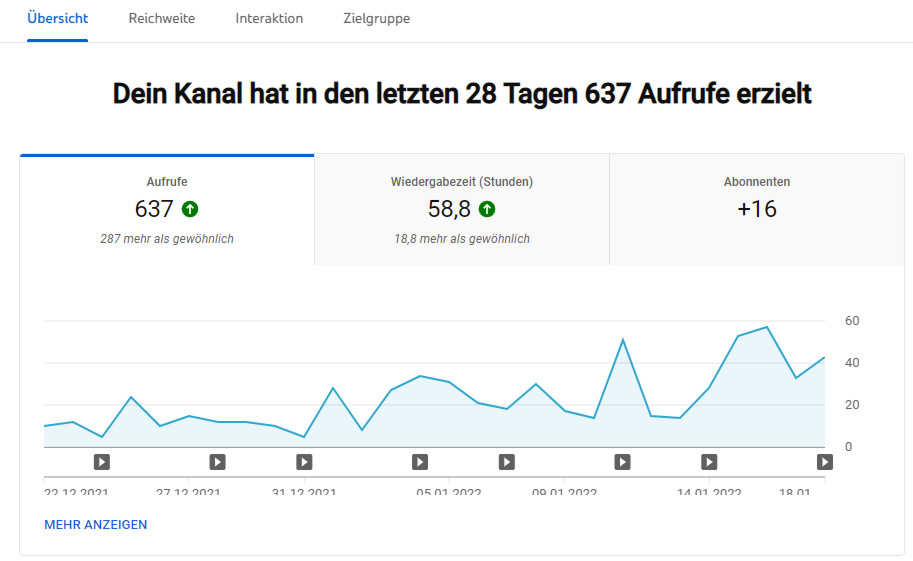The image size is (913, 561).
Task: Click the MEHR ANZEIGEN link
Action: pos(96,525)
